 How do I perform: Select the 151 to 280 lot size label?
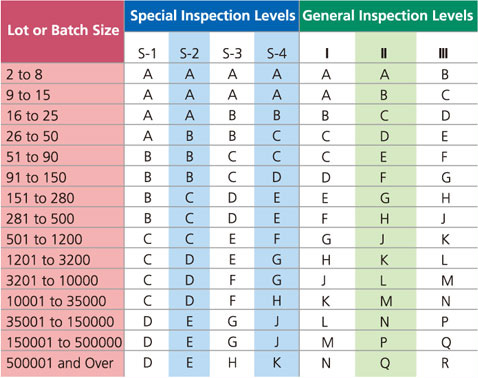40,198
